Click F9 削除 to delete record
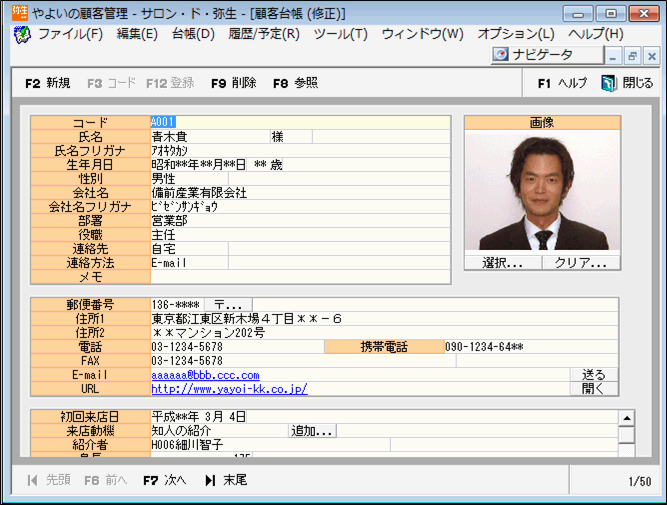 pos(233,83)
